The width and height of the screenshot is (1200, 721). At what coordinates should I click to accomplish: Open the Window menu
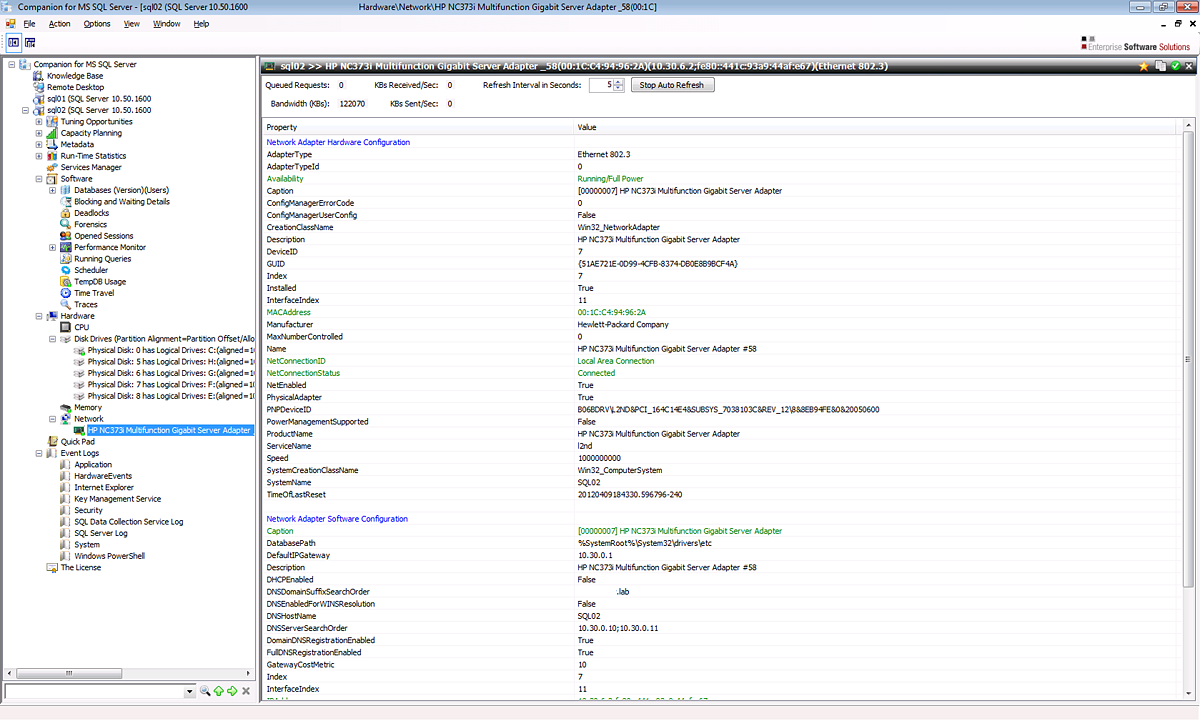[167, 24]
